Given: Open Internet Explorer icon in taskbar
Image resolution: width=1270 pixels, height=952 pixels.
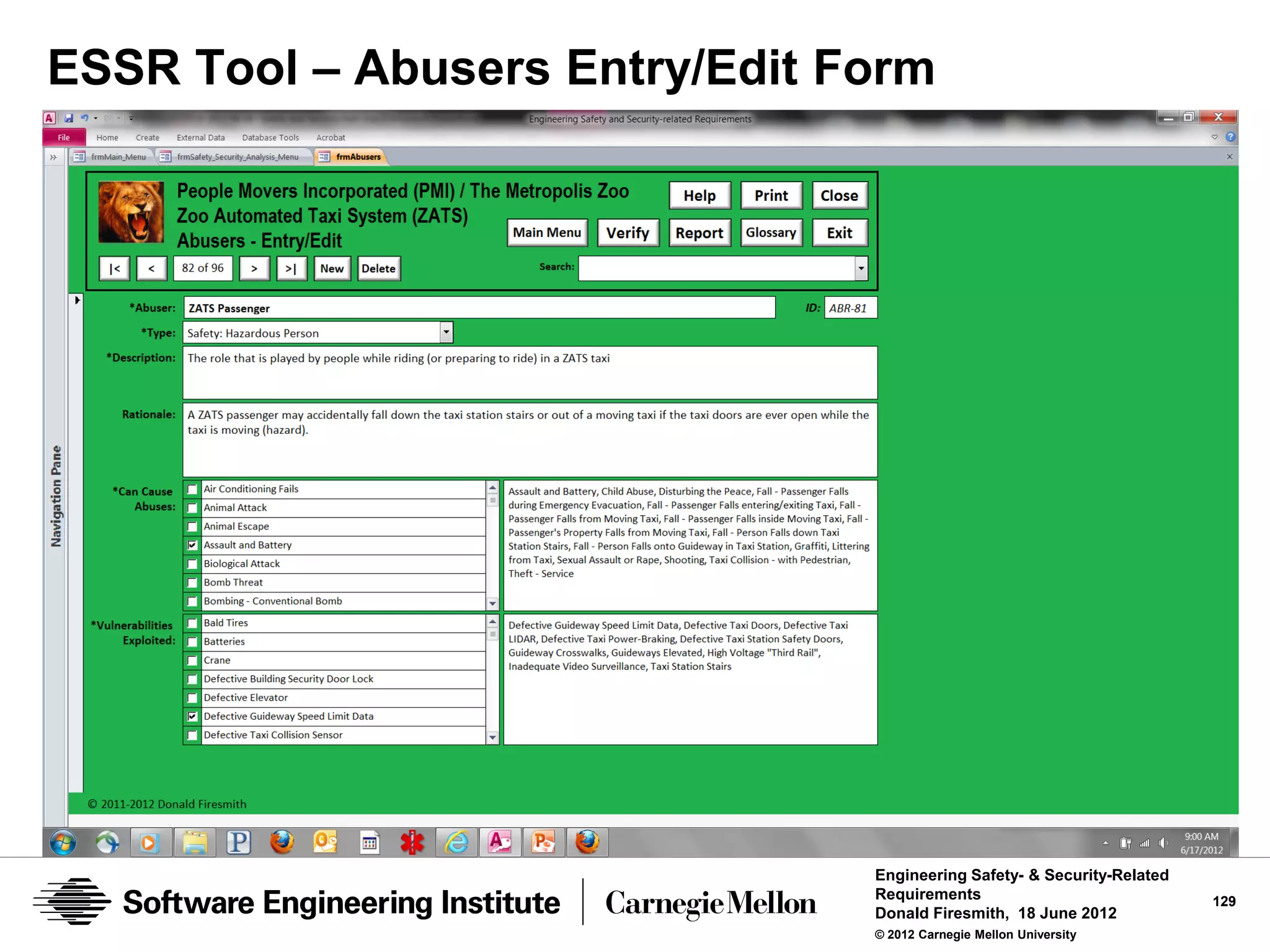Looking at the screenshot, I should (x=457, y=842).
